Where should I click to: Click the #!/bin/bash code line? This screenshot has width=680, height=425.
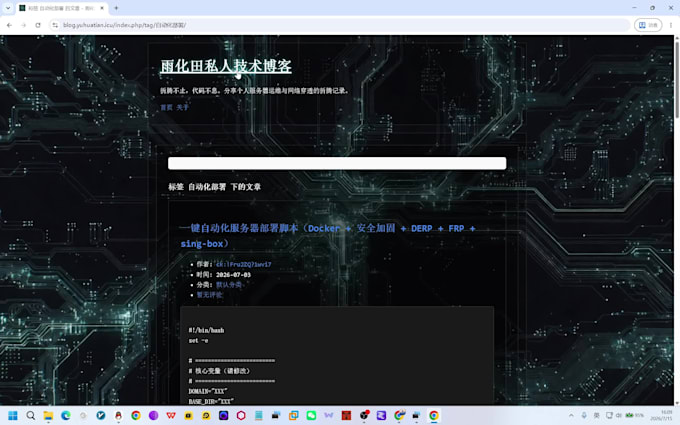(x=206, y=330)
